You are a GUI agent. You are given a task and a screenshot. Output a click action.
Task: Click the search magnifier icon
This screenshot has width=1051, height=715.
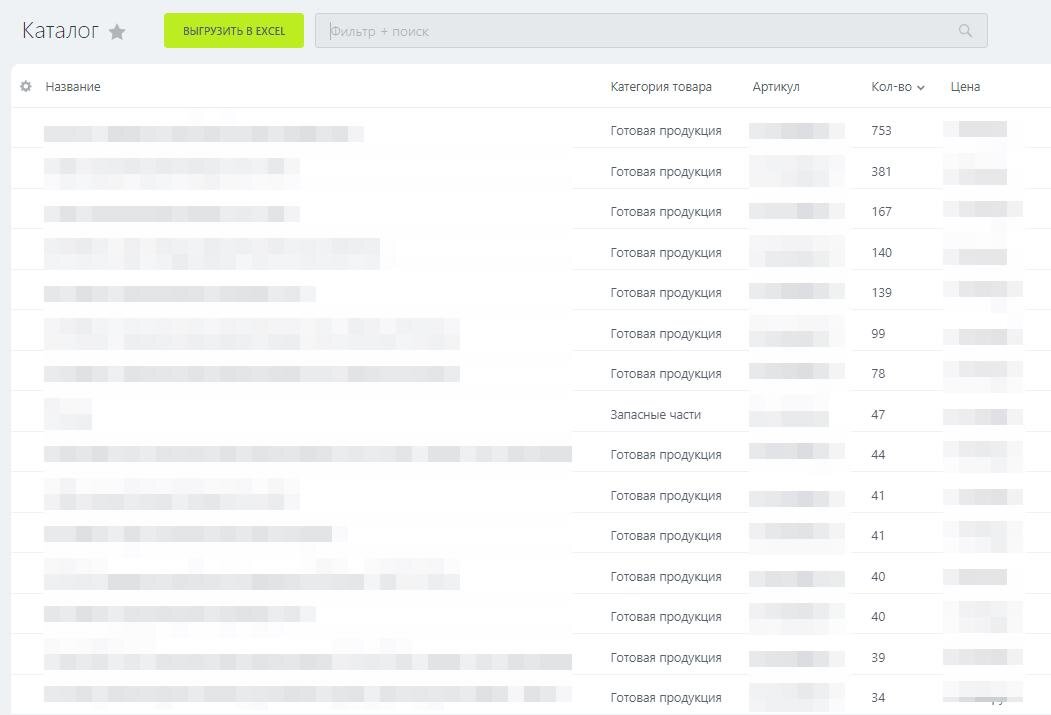point(965,31)
